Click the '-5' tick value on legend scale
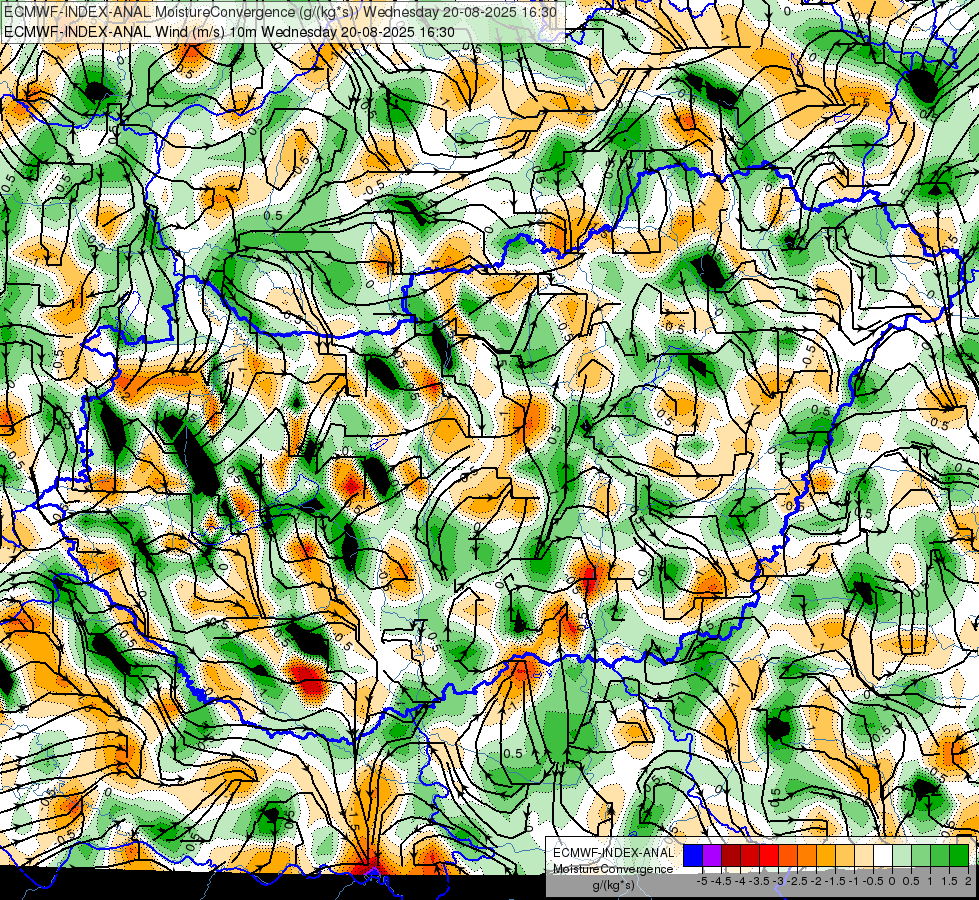Image resolution: width=979 pixels, height=900 pixels. point(702,881)
